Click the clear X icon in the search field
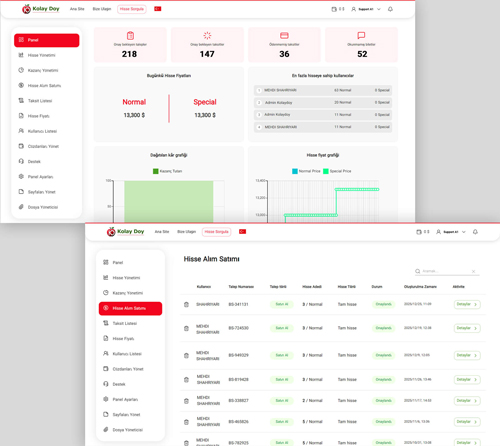 click(x=473, y=271)
